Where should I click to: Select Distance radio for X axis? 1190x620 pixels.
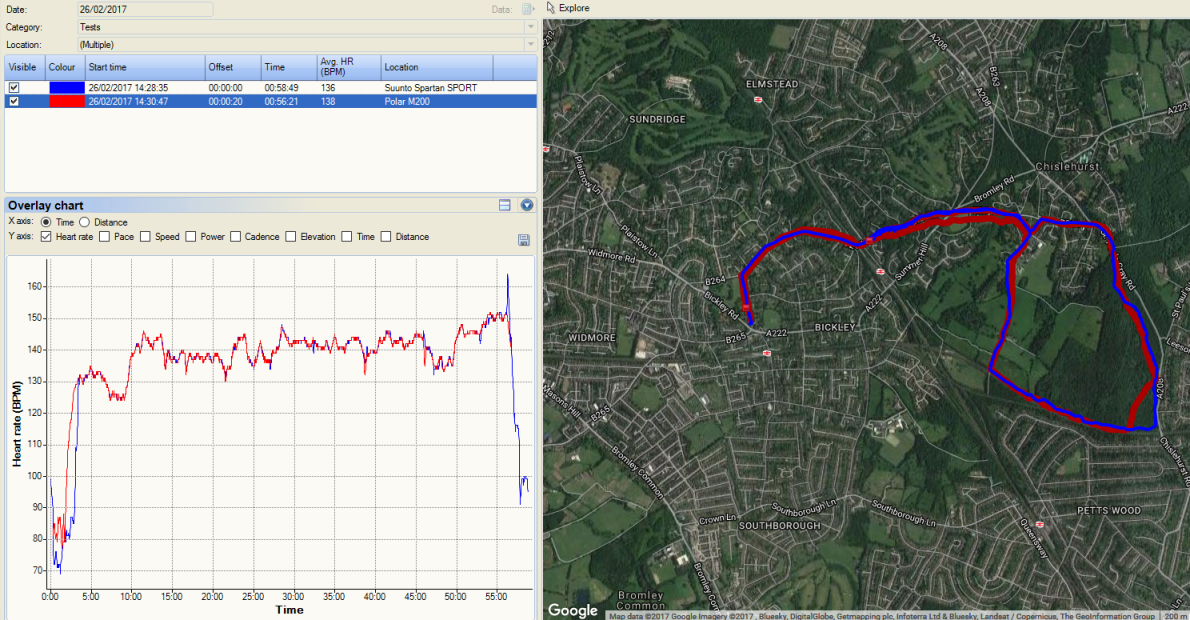(x=84, y=222)
